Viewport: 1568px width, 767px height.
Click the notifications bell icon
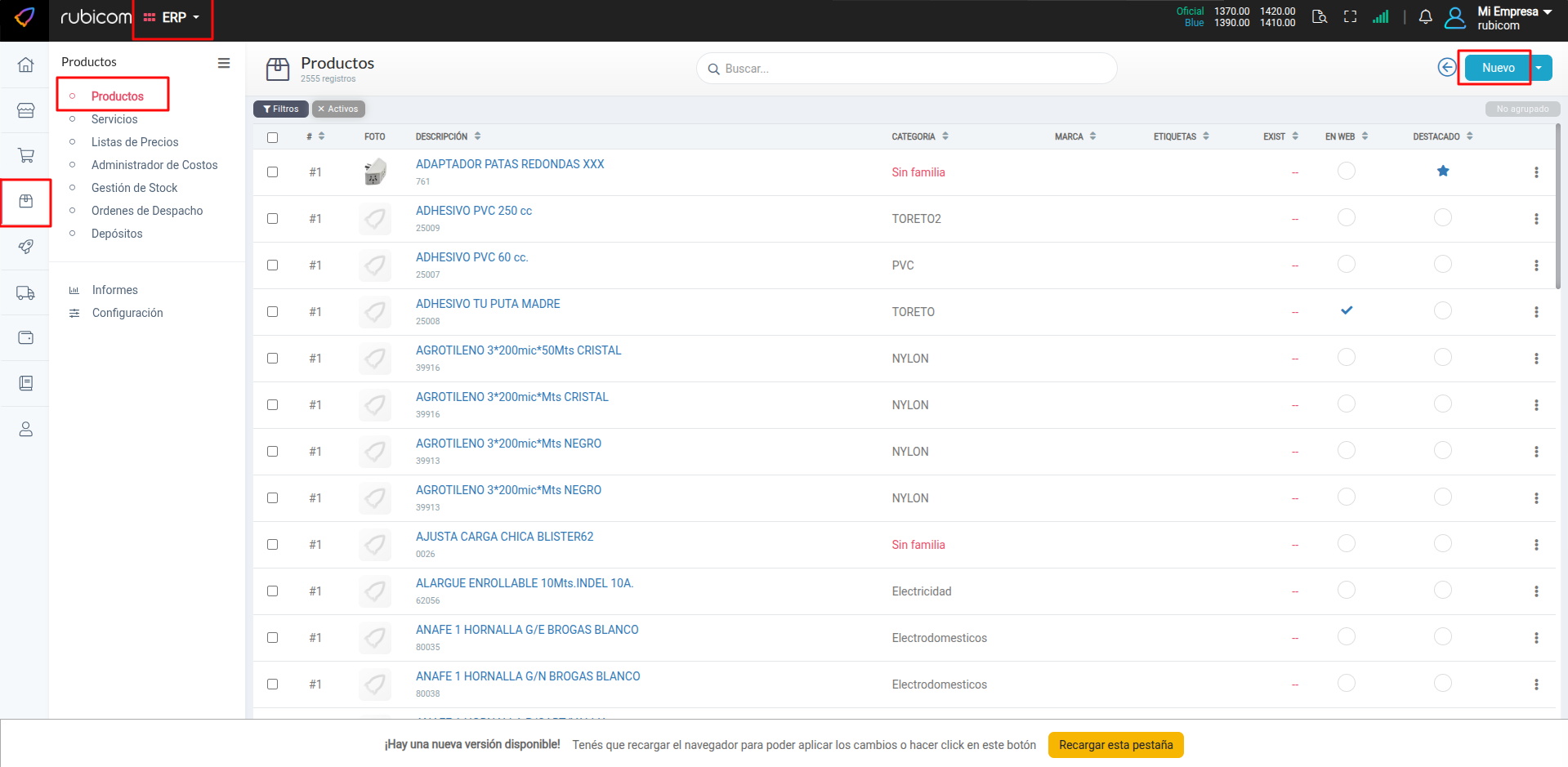(x=1425, y=17)
